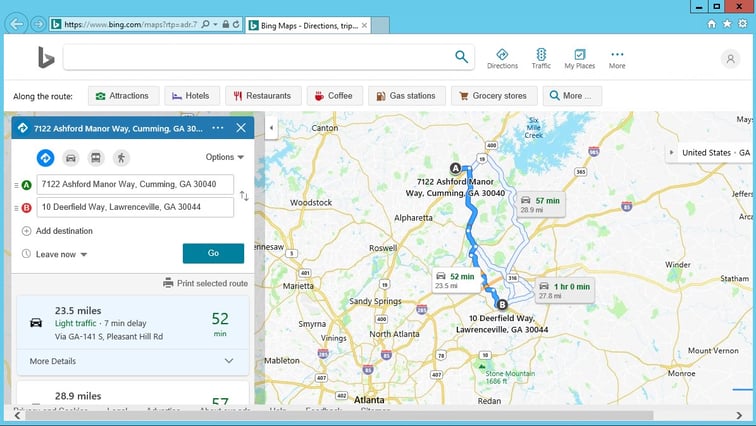
Task: Open the Traffic view
Action: (x=541, y=59)
